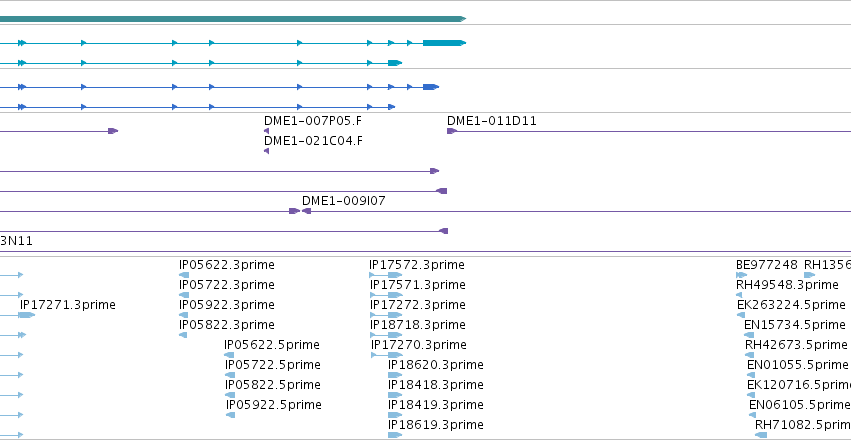The width and height of the screenshot is (851, 440).
Task: Select the purple arrow glyph under DME1-021C04.F
Action: [x=266, y=151]
